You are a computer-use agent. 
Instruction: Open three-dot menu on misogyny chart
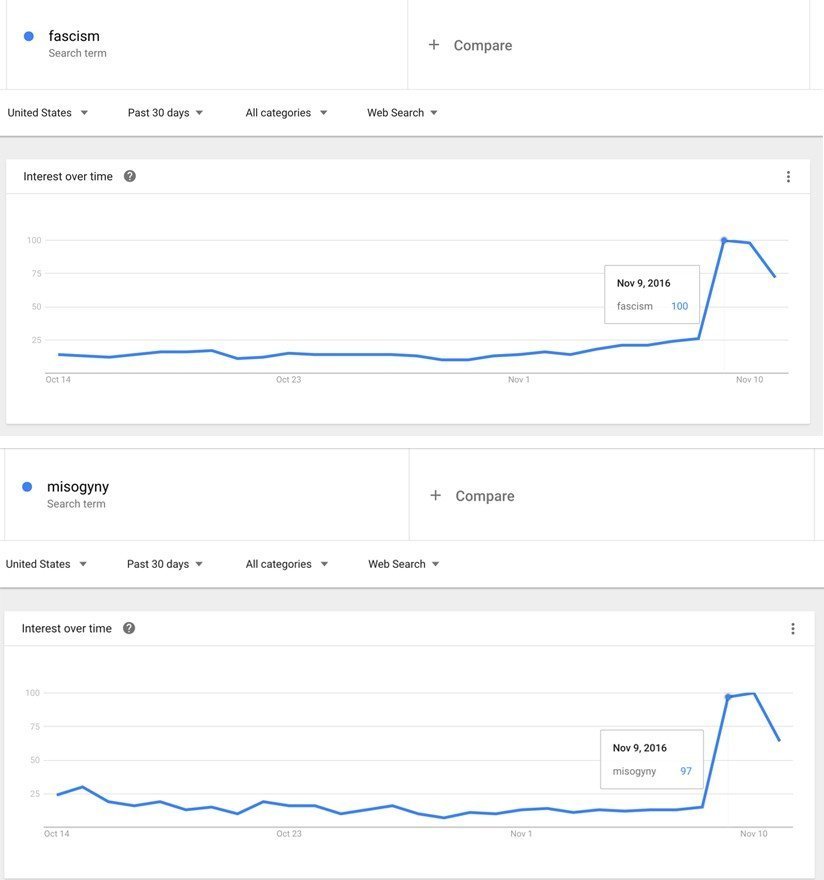tap(792, 629)
